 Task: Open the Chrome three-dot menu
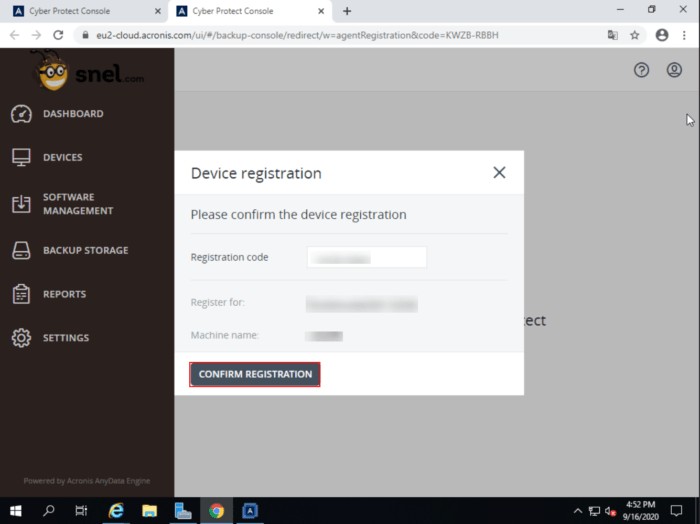point(684,35)
